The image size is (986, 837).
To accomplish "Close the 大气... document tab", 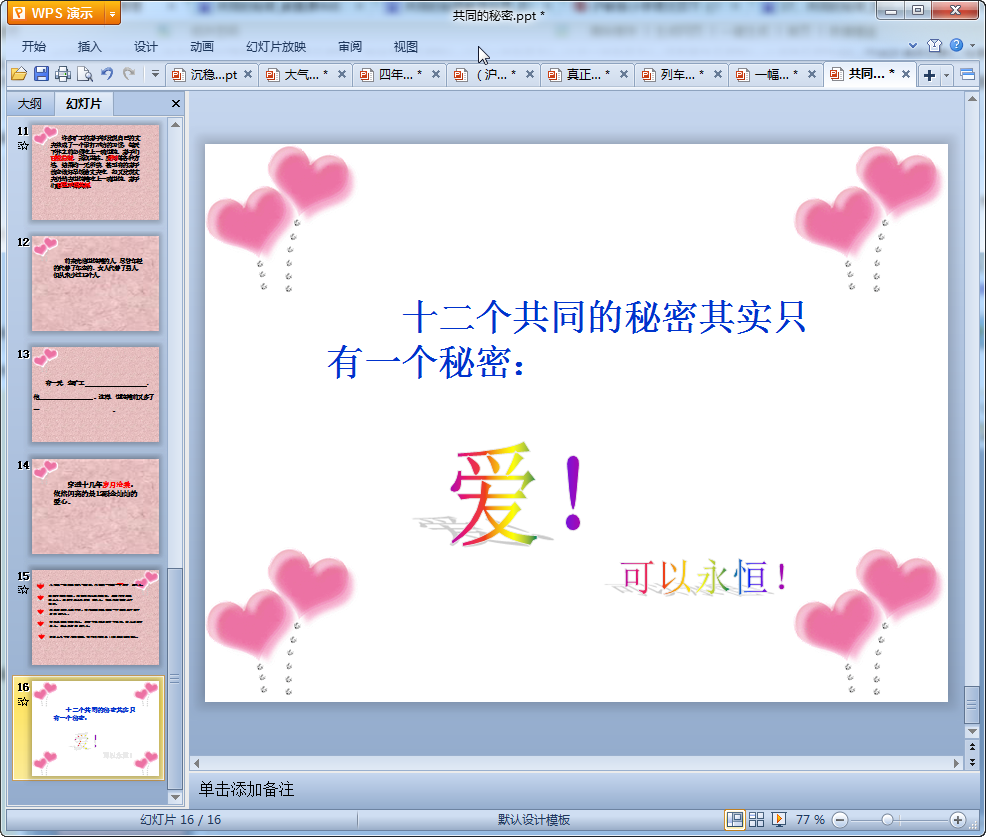I will pyautogui.click(x=342, y=74).
